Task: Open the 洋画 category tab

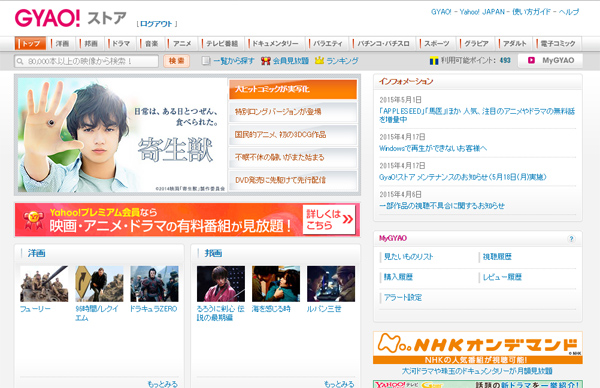Action: tap(62, 44)
